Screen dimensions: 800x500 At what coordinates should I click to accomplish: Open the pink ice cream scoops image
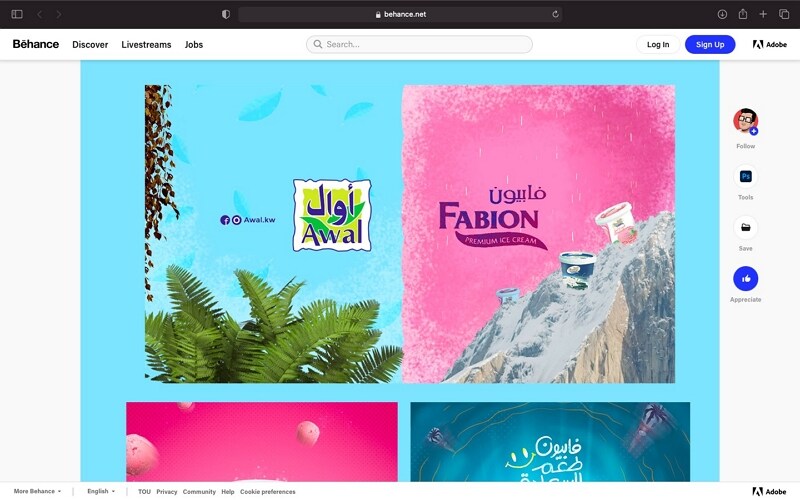click(x=262, y=442)
